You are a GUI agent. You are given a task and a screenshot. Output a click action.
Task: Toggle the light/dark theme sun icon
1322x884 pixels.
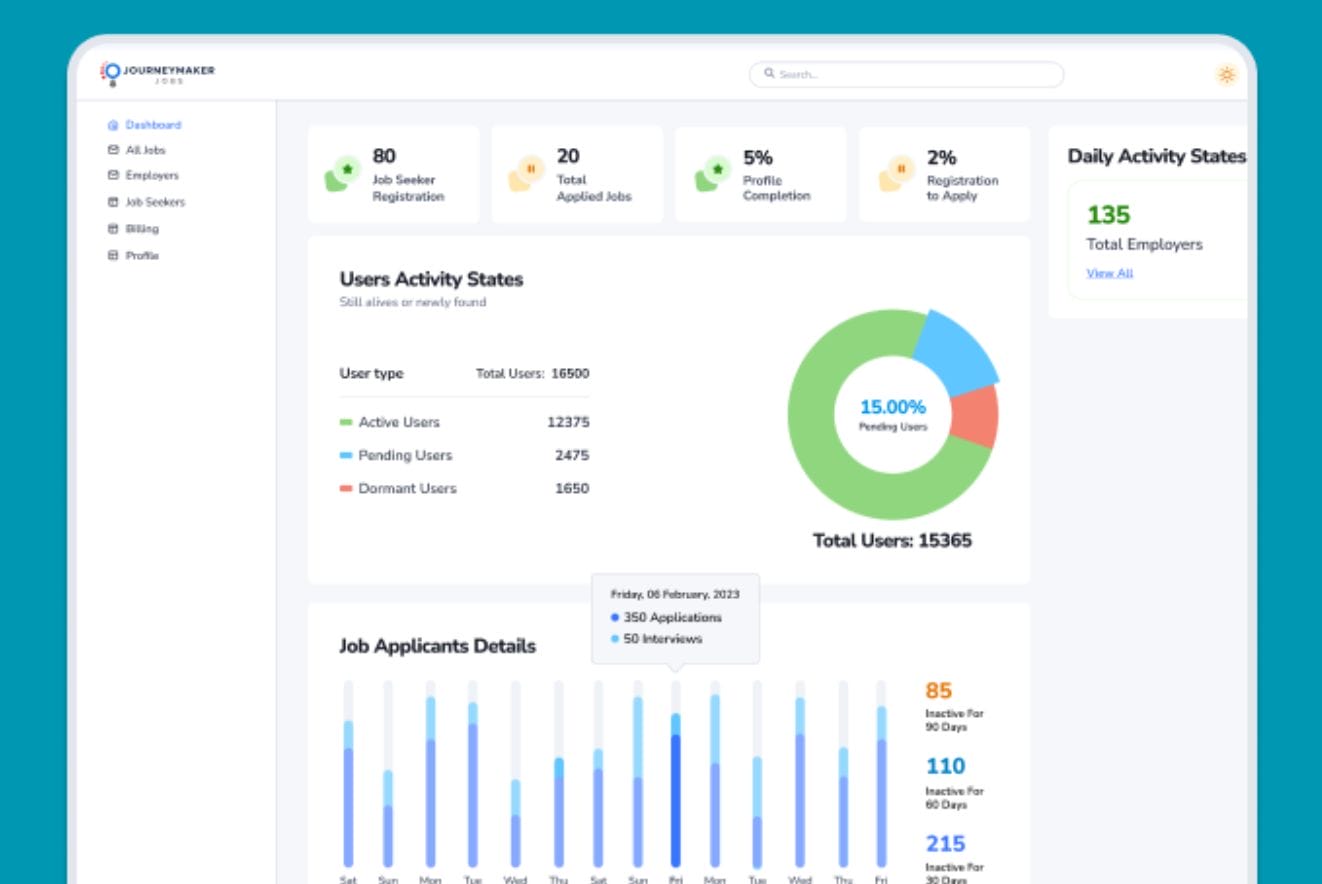pos(1227,73)
